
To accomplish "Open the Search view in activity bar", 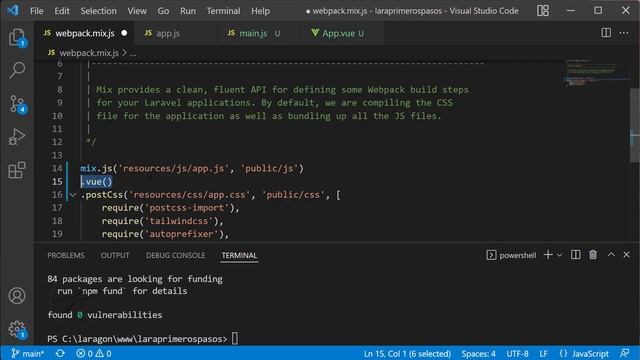I will [x=17, y=70].
